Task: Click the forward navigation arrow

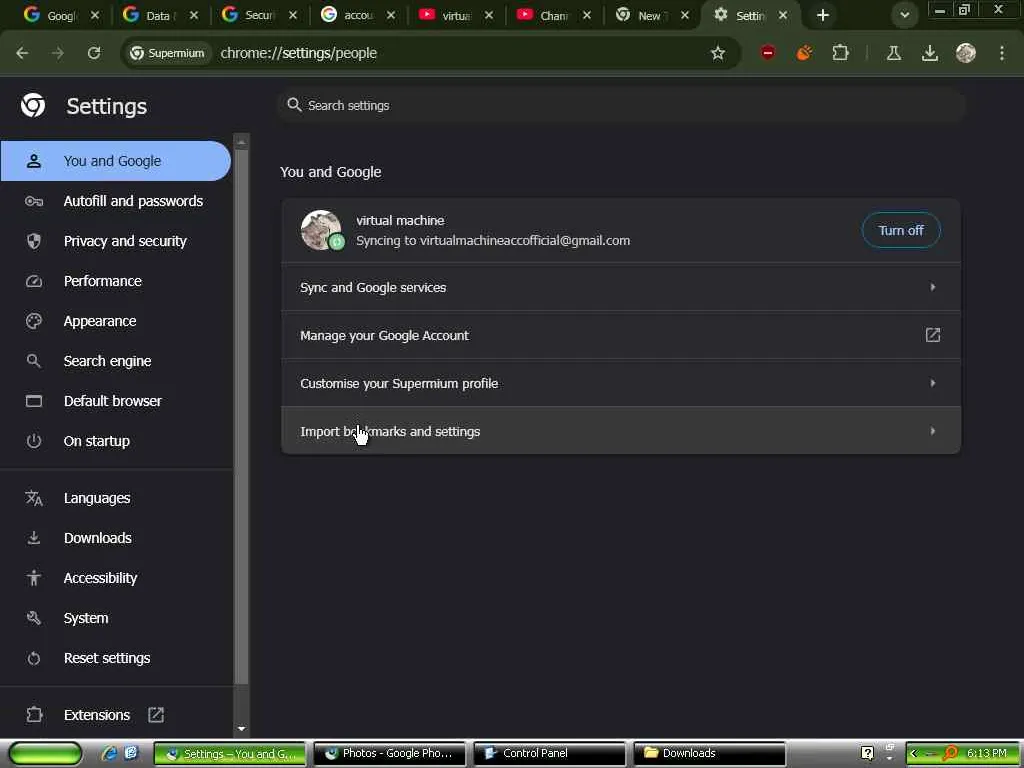Action: tap(58, 53)
